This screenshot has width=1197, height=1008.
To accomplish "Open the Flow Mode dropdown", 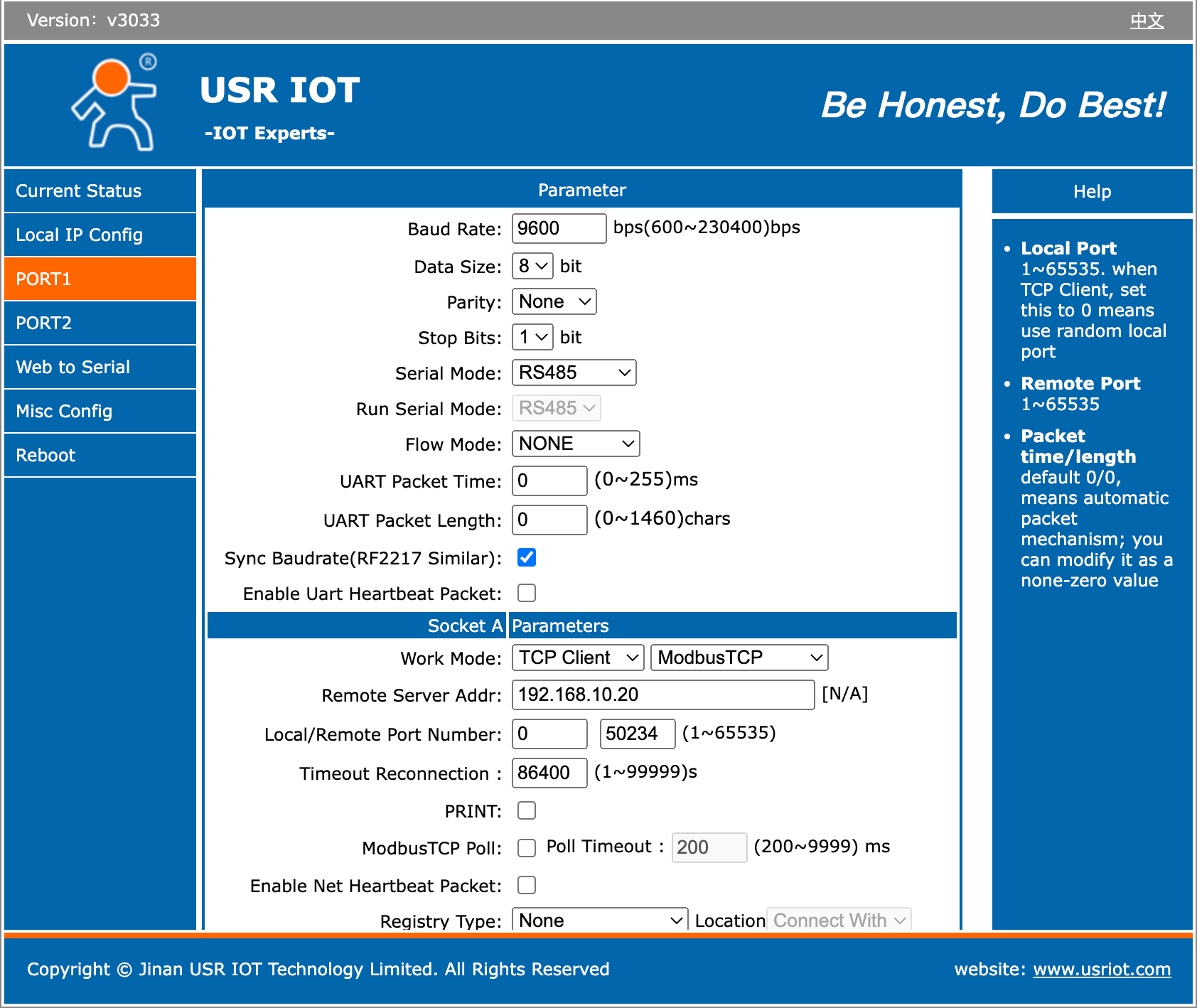I will [x=576, y=444].
